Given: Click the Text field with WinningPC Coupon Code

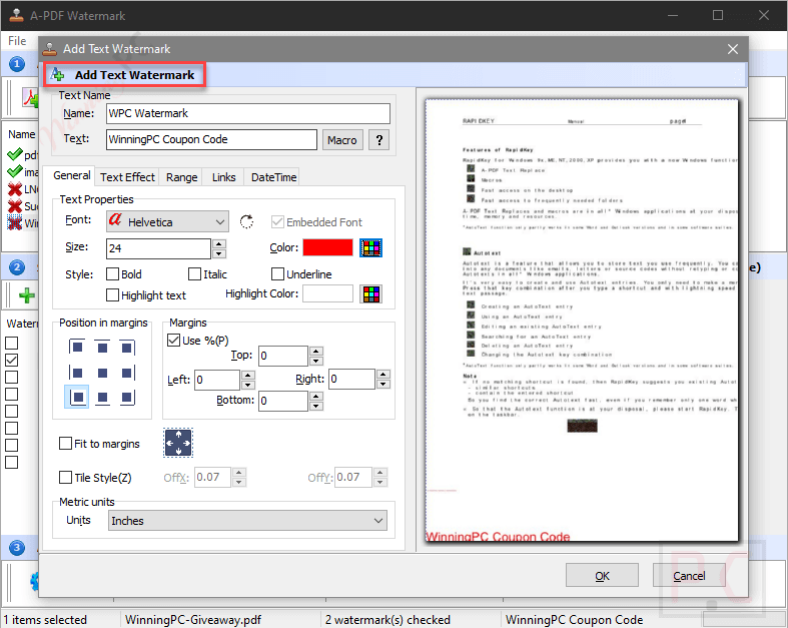Looking at the screenshot, I should (x=212, y=139).
